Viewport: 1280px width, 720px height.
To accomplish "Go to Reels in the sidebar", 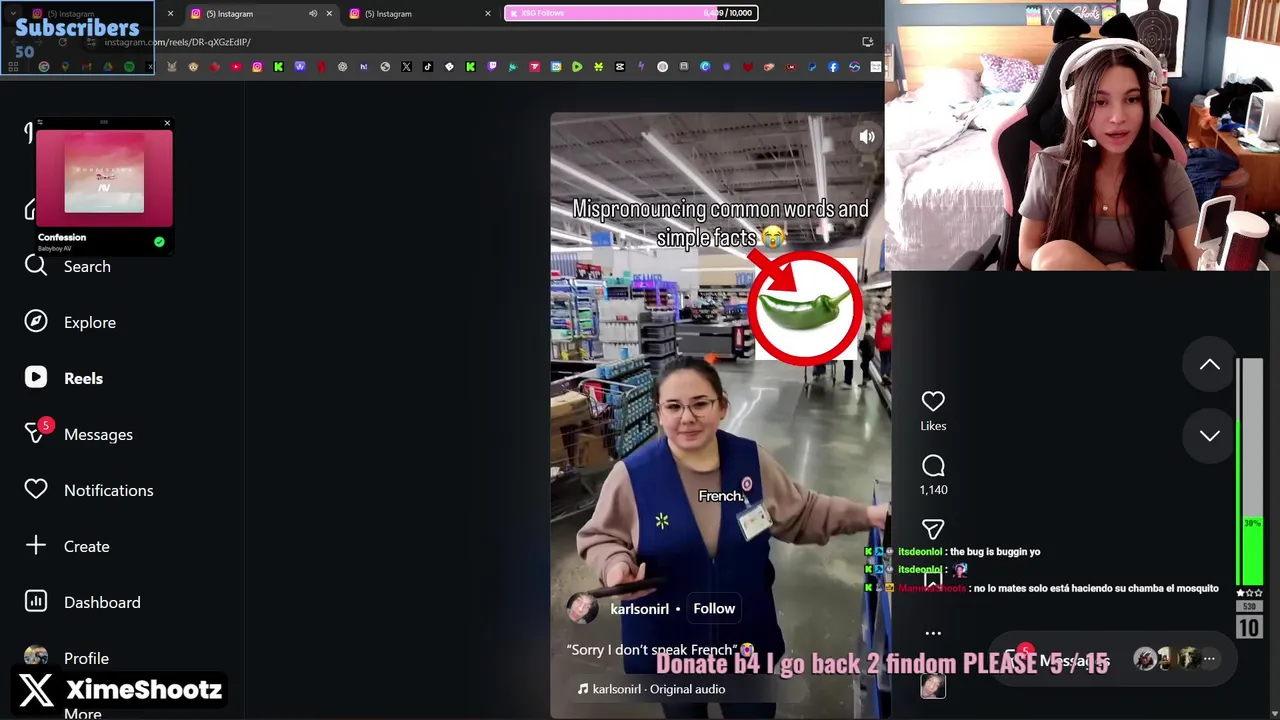I will pyautogui.click(x=64, y=378).
